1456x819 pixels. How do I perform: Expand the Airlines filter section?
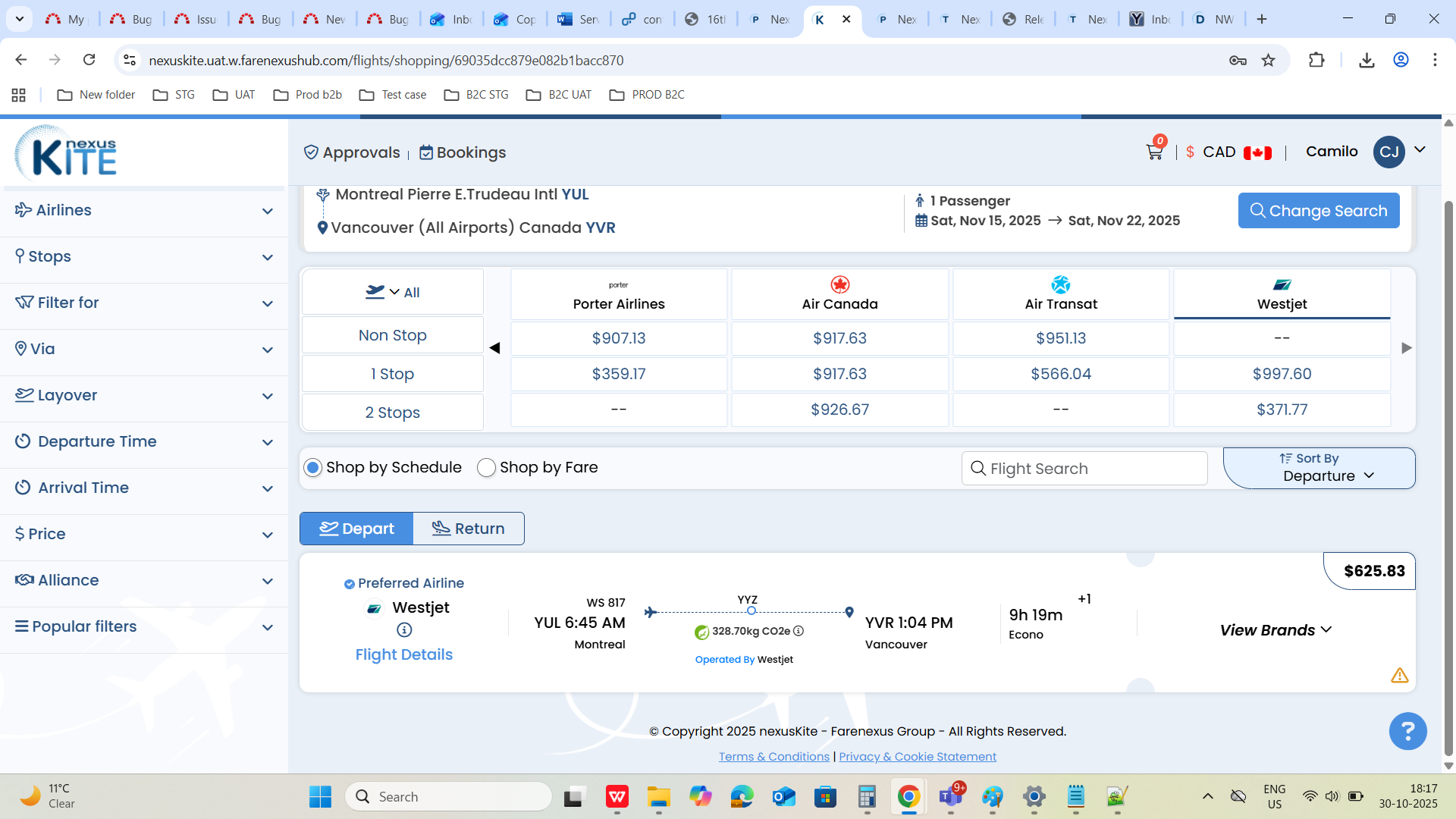click(144, 210)
